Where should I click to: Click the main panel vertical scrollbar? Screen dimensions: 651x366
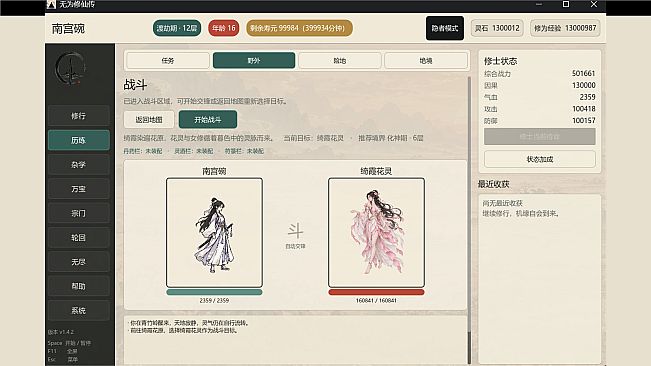(x=470, y=220)
